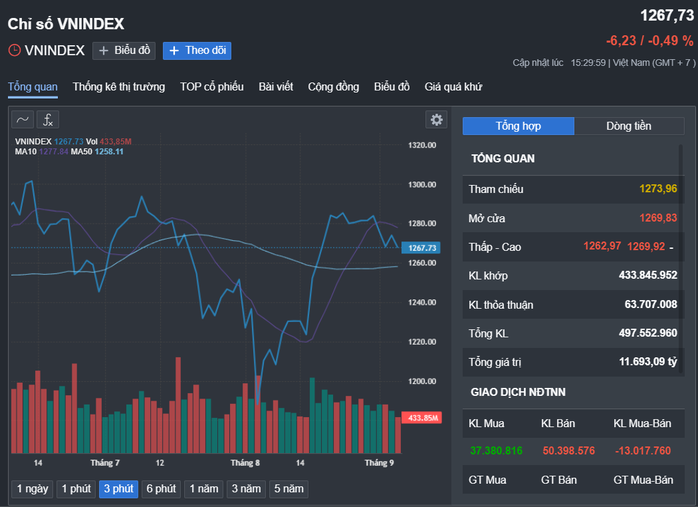Open the Thống kê thị trường tab
This screenshot has height=507, width=698.
(119, 87)
